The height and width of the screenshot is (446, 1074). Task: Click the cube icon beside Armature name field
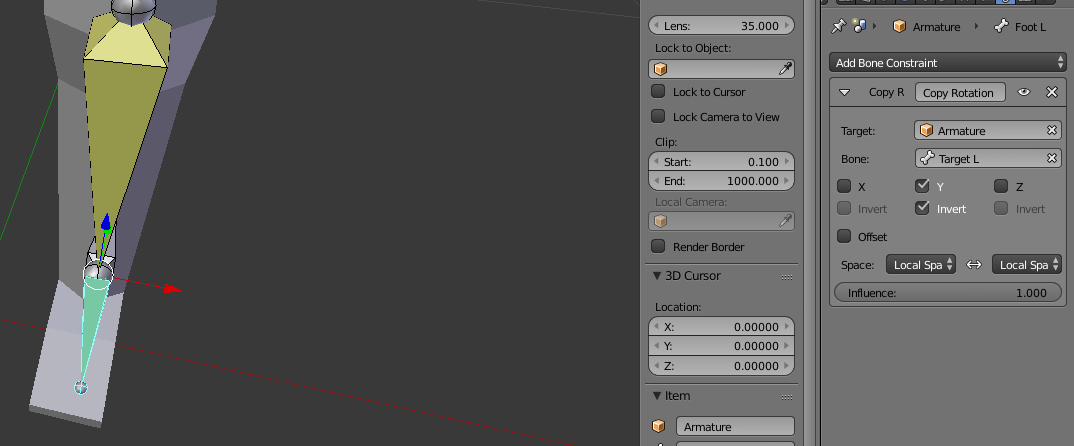pos(659,426)
